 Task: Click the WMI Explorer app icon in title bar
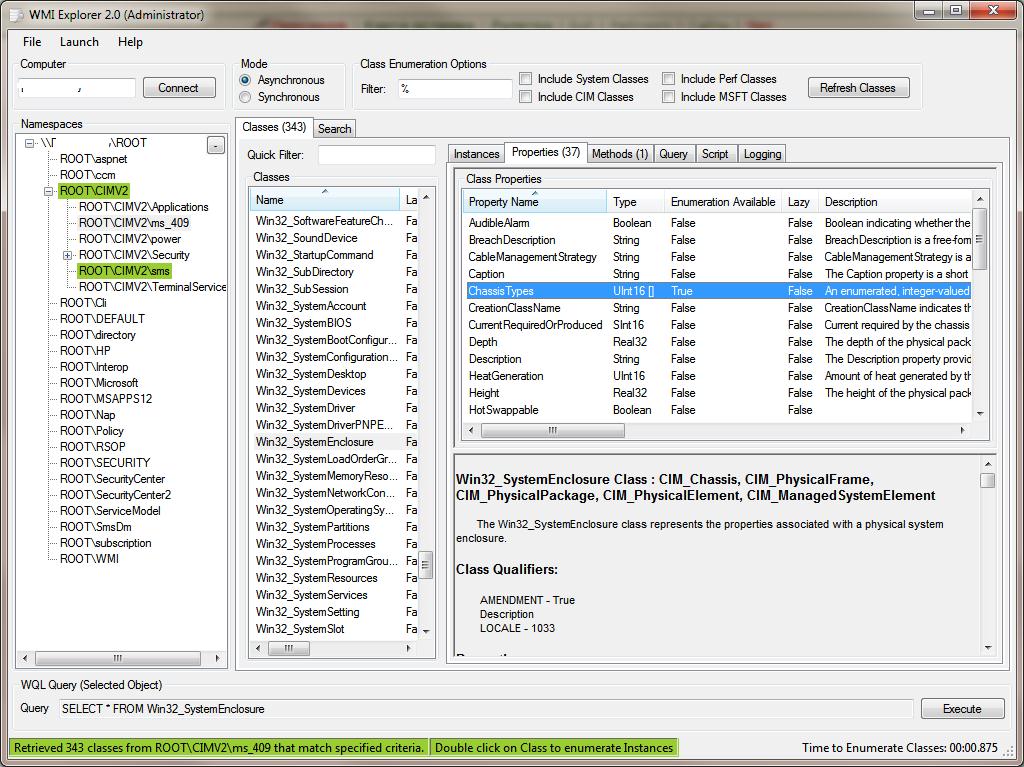point(18,15)
